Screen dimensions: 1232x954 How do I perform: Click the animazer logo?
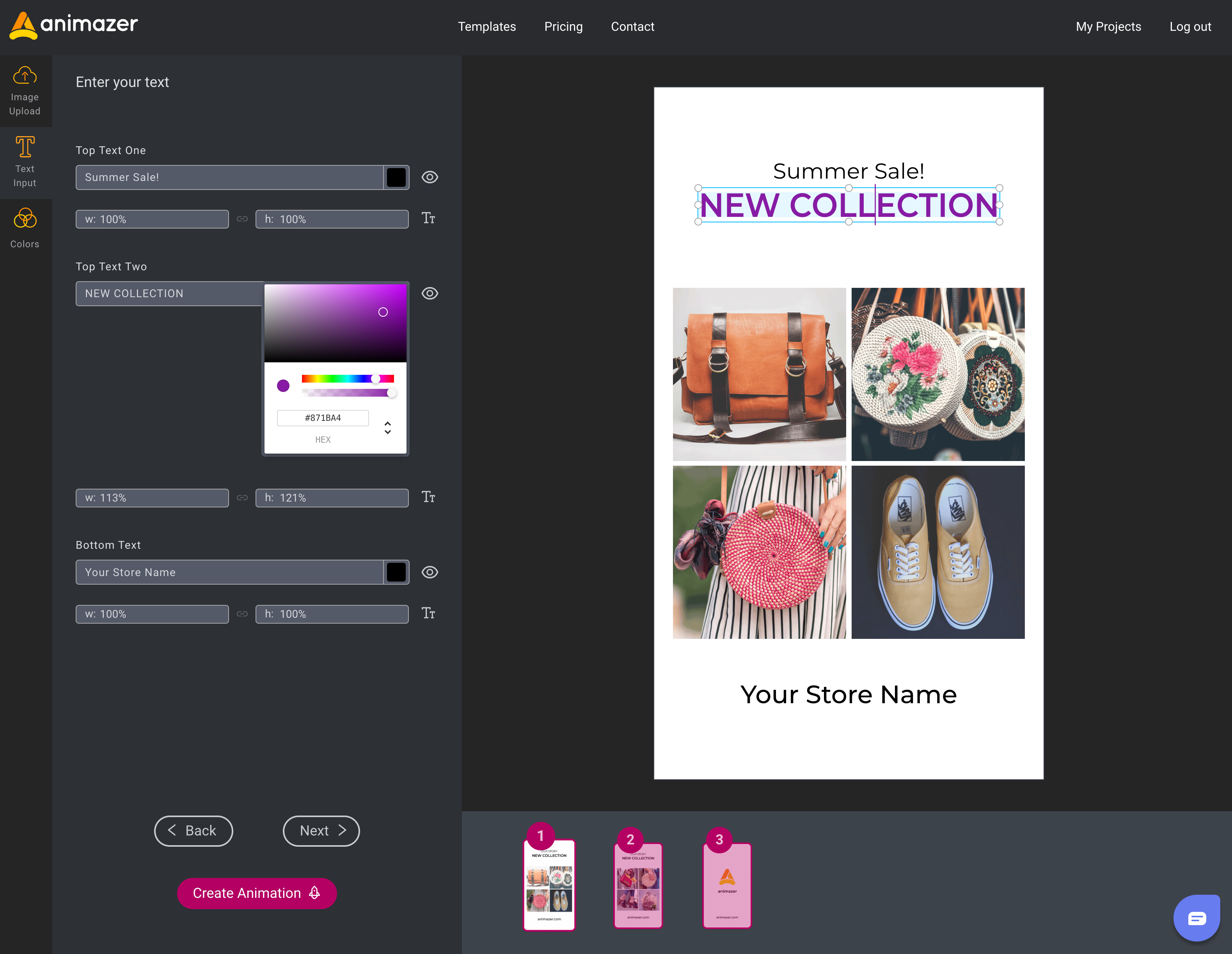74,25
